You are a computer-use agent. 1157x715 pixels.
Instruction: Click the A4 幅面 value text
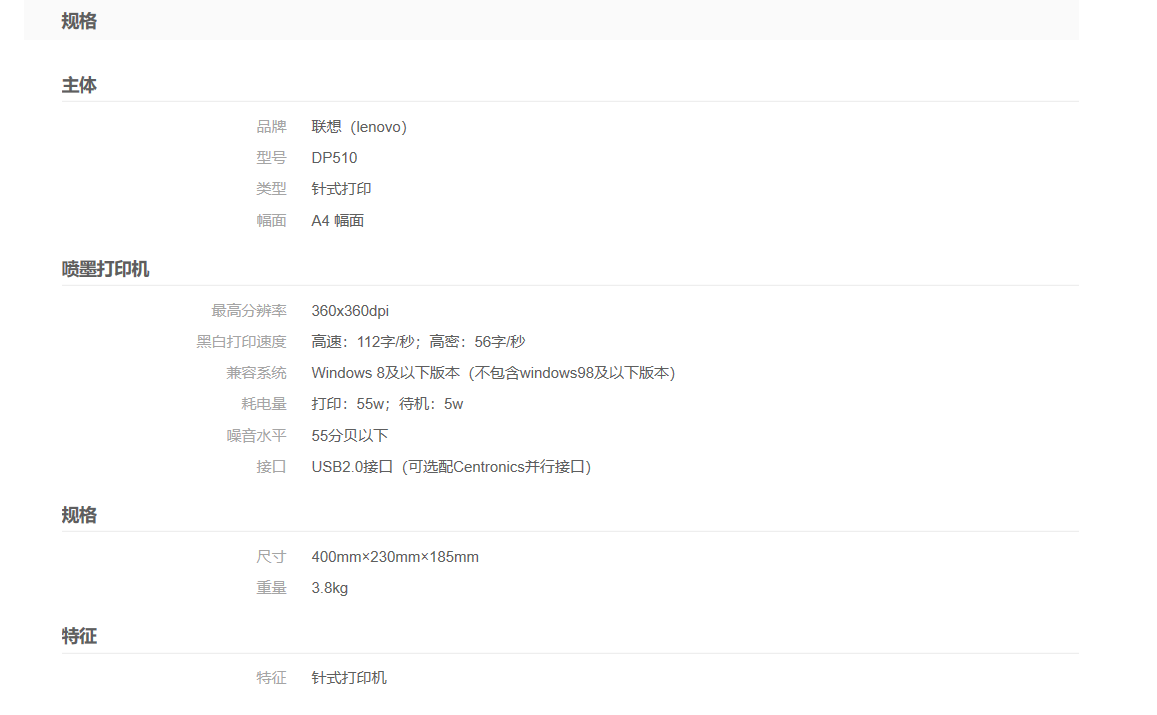pos(337,221)
